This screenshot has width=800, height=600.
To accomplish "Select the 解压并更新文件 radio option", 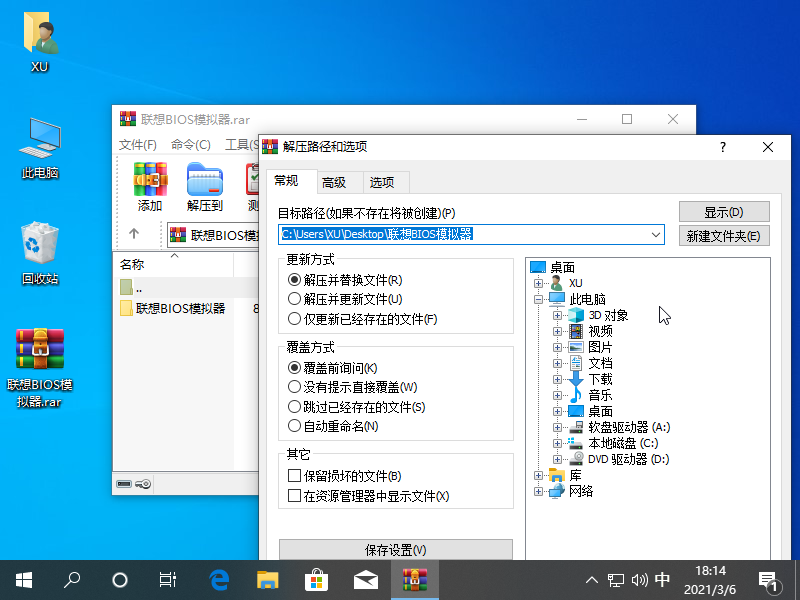I will click(294, 299).
